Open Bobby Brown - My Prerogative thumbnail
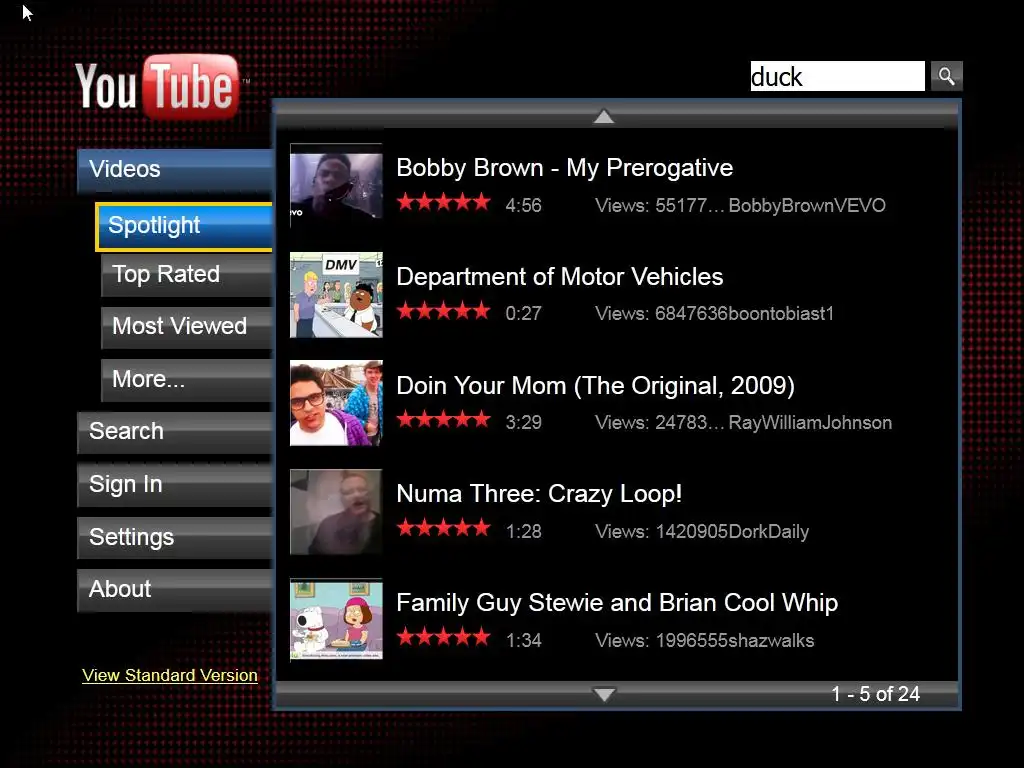This screenshot has height=768, width=1024. [336, 185]
